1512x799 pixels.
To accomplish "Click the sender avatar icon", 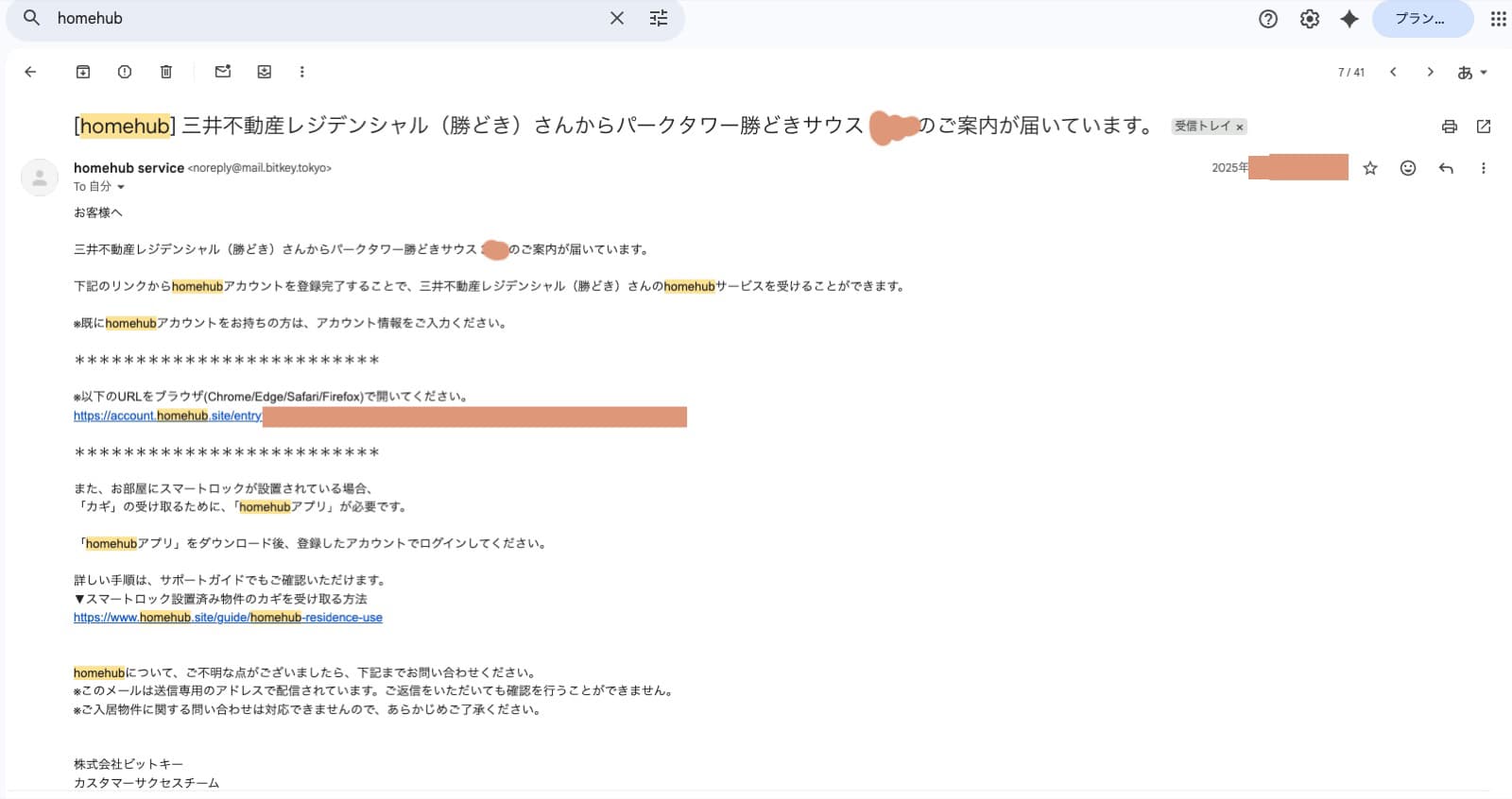I will (40, 178).
